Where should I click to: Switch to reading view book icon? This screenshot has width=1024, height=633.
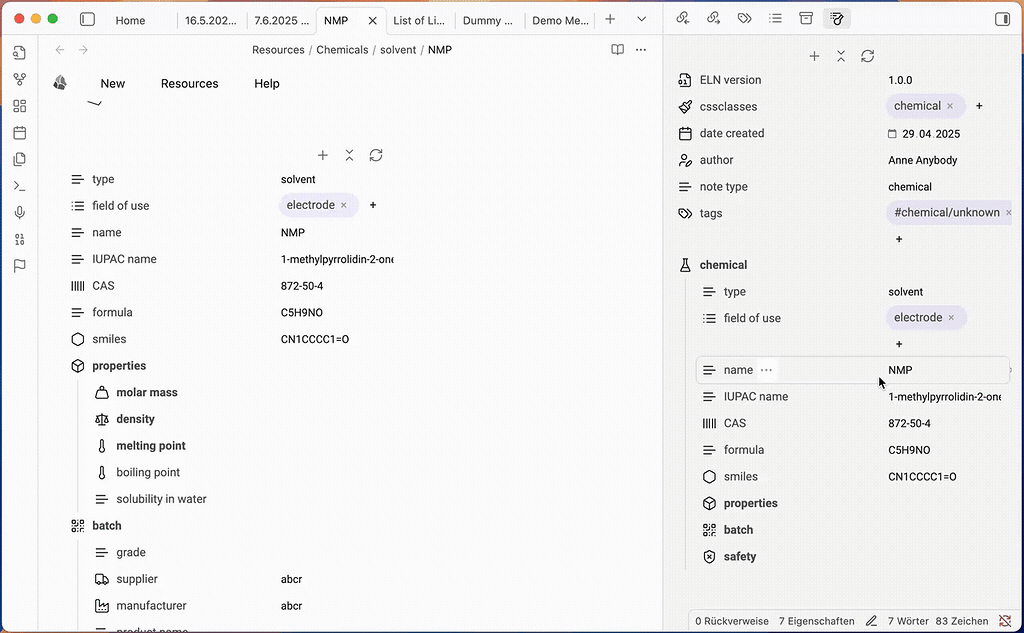(x=617, y=50)
